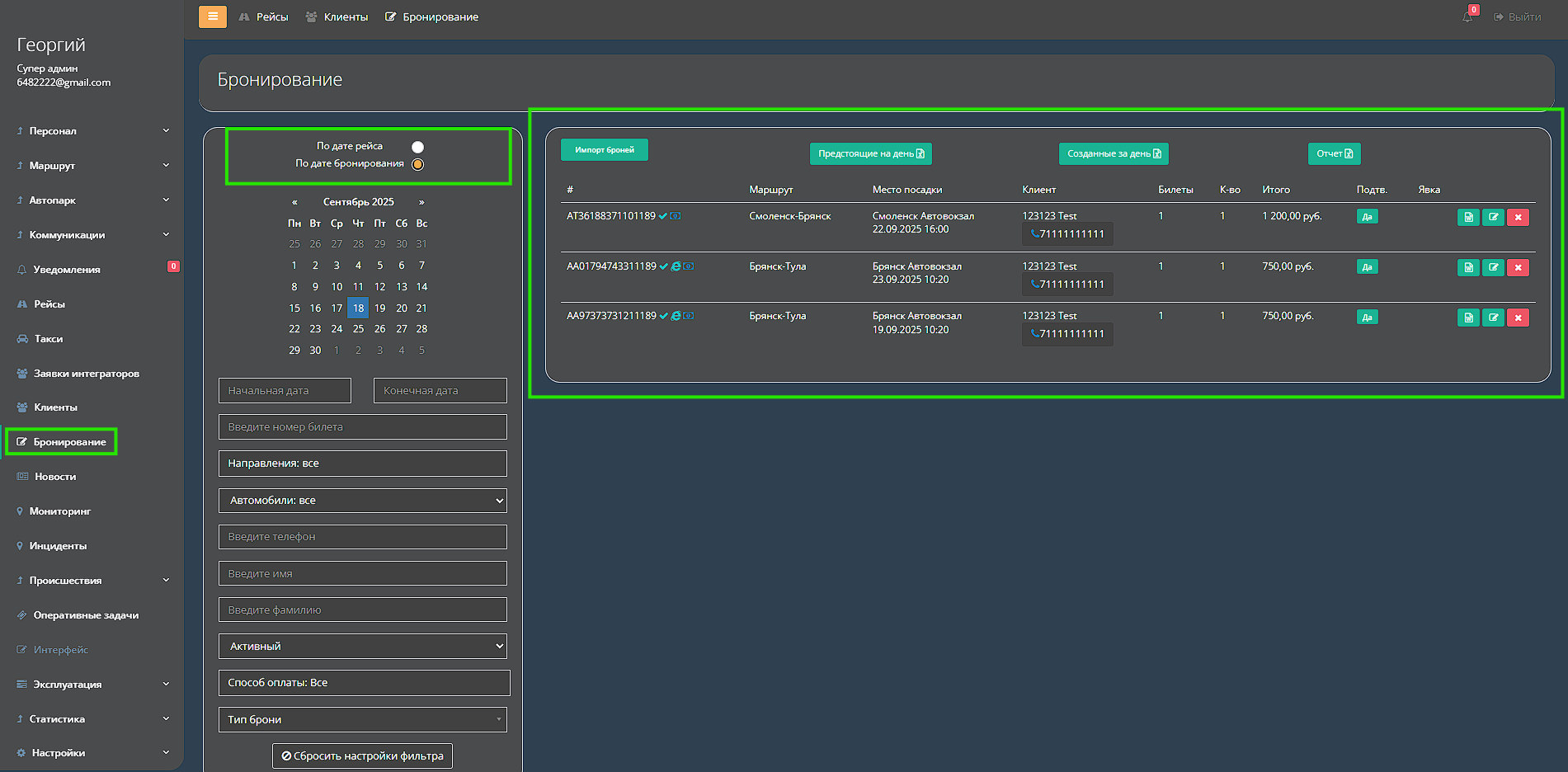
Task: Select the 'По дате рейса' radio button
Action: (x=417, y=147)
